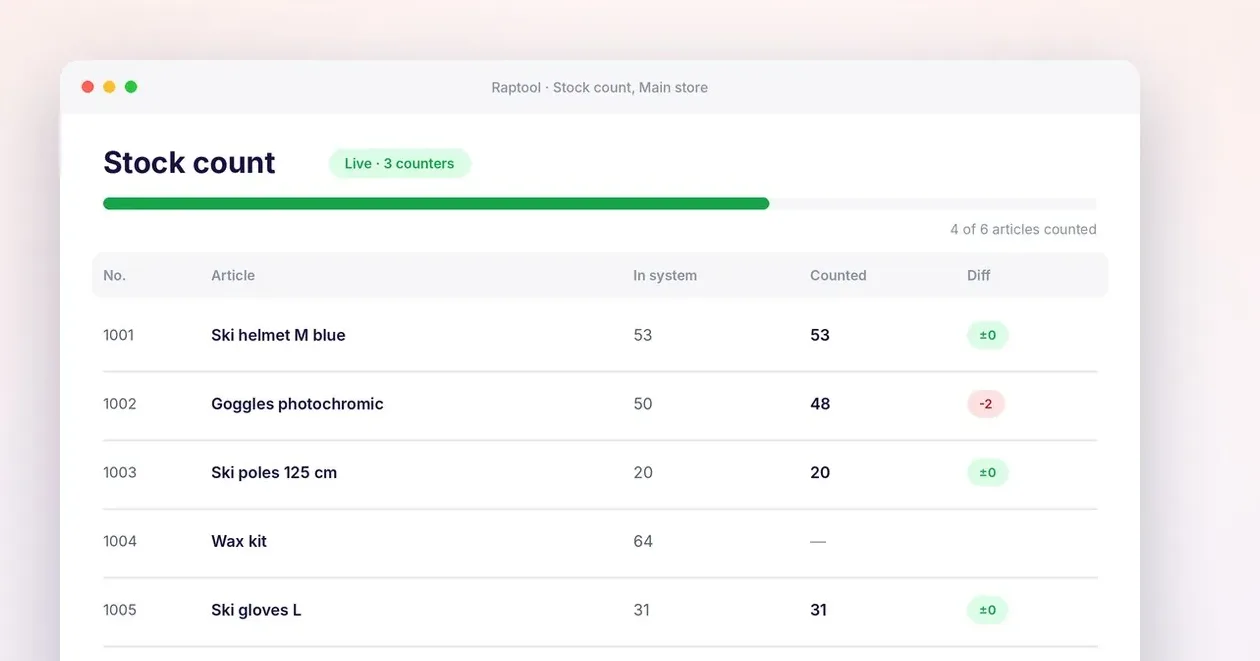Click the window title Raptool · Stock count, Main store
Screen dimensions: 1260x661
pos(600,87)
